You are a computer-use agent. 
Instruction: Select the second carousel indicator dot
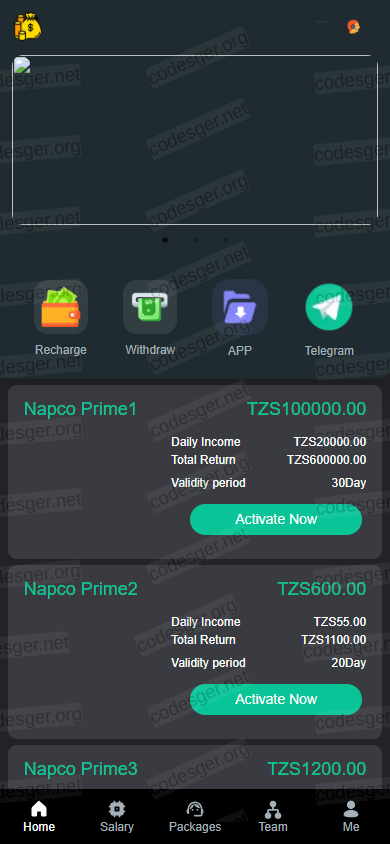point(195,240)
